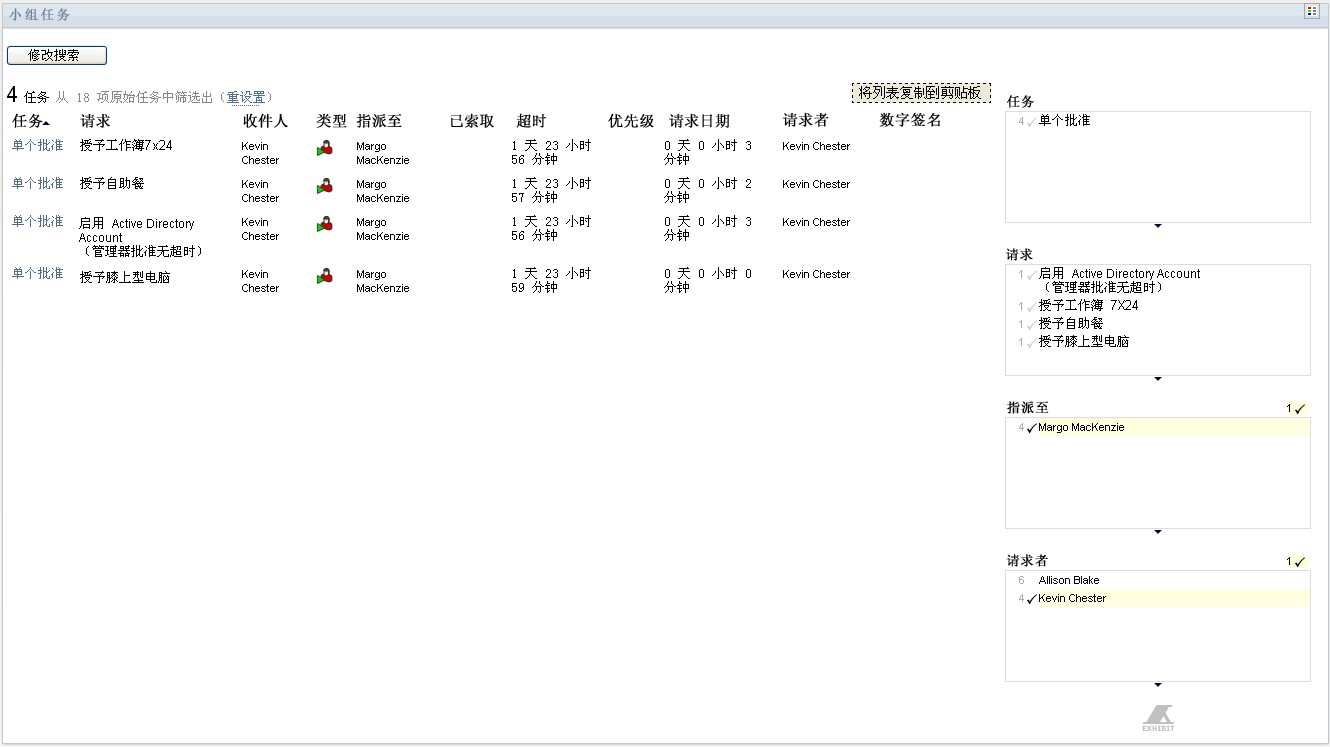This screenshot has height=747, width=1330.
Task: Click the type icon in 授予膝上型电脑 row
Action: pyautogui.click(x=324, y=276)
